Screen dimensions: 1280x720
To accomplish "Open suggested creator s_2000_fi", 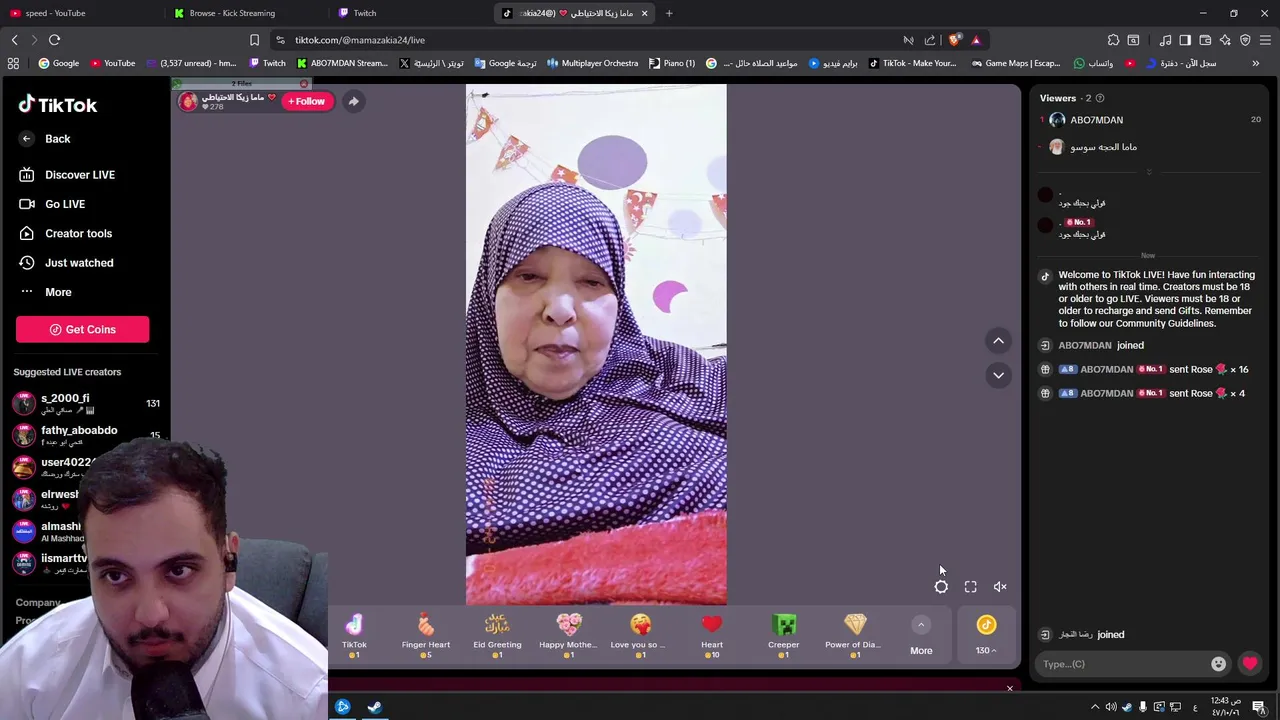I will tap(85, 403).
